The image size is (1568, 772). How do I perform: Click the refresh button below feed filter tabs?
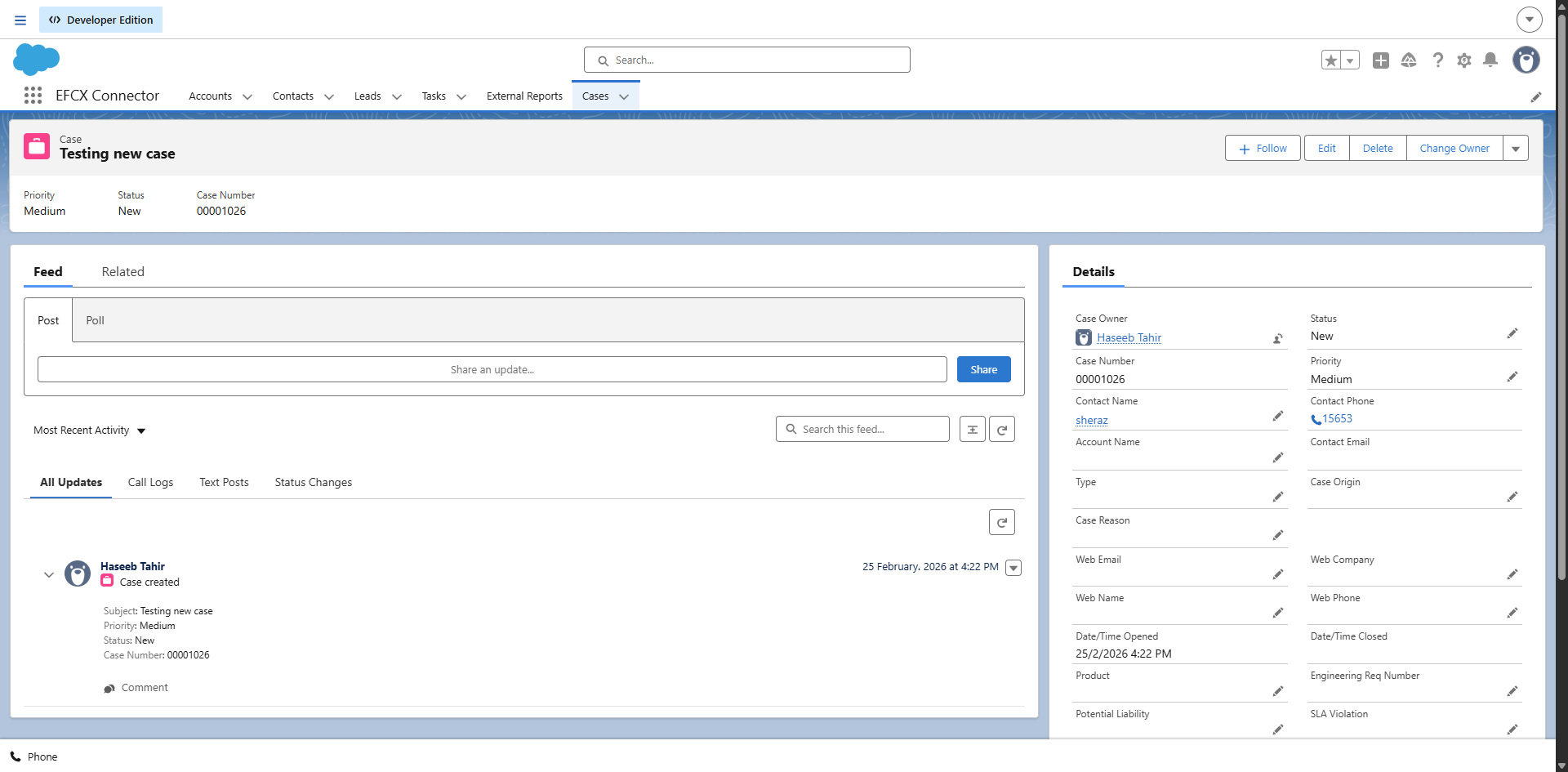pyautogui.click(x=1002, y=522)
